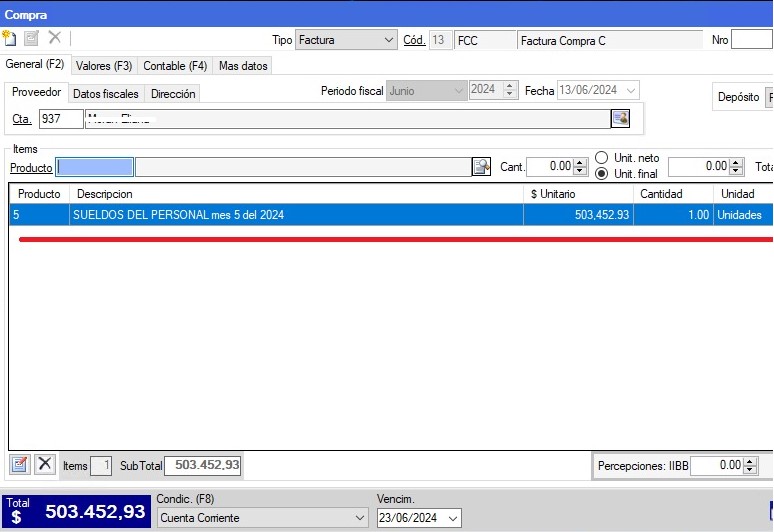Screen dimensions: 774x532
Task: Open the Vencim. date picker dropdown
Action: [454, 518]
